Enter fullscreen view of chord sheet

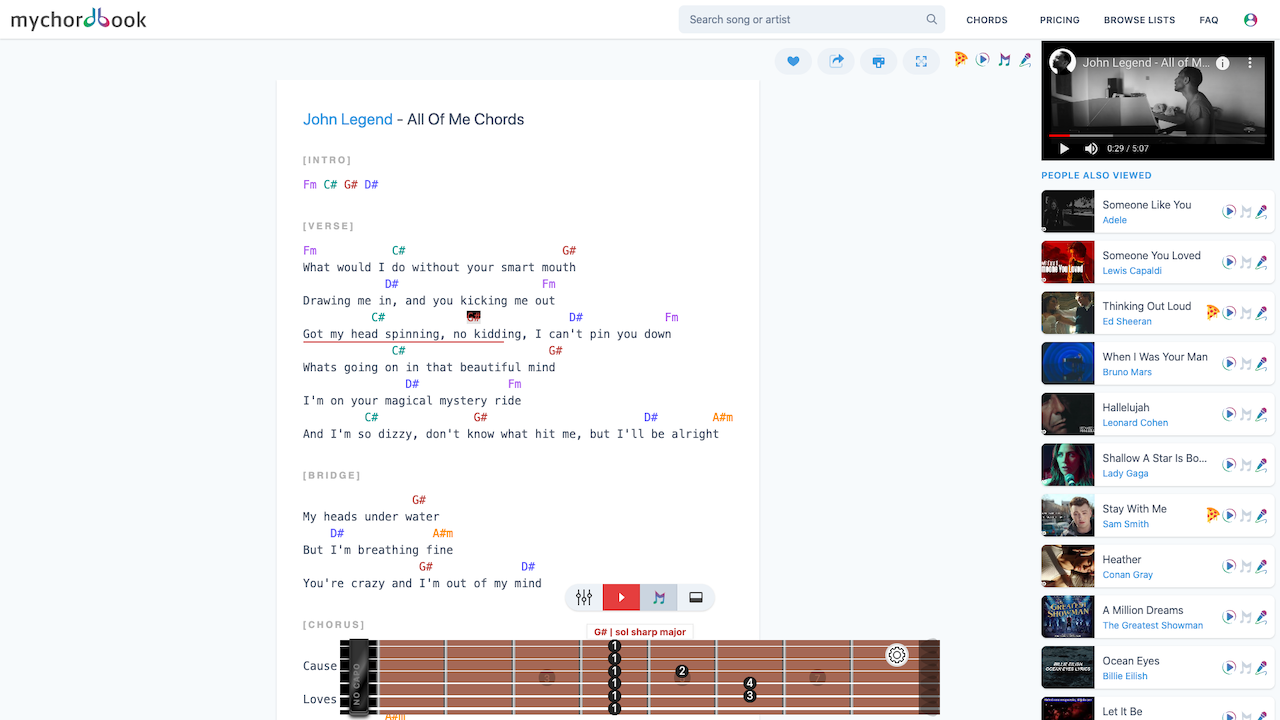(921, 61)
